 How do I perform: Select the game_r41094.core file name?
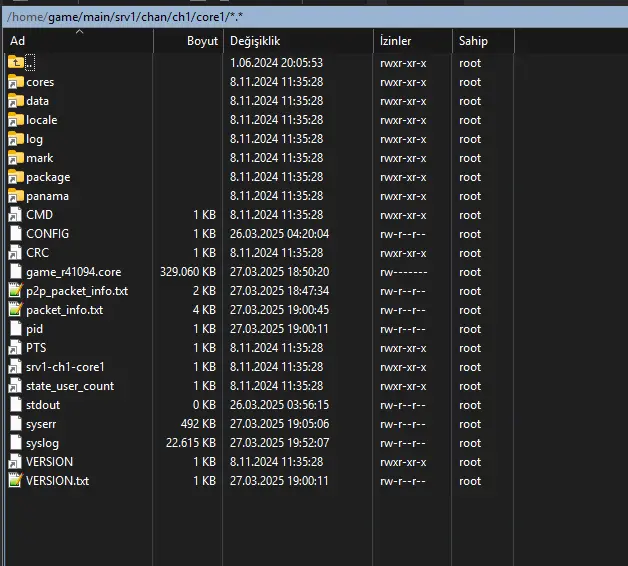(74, 272)
